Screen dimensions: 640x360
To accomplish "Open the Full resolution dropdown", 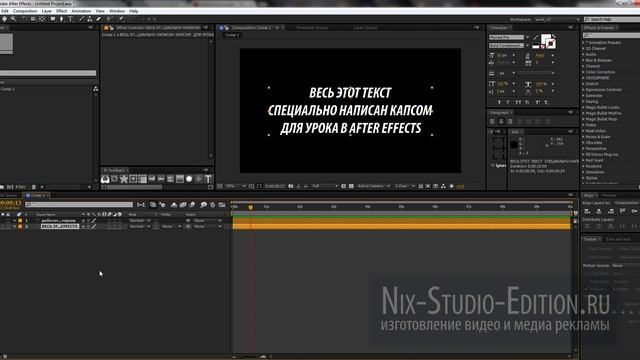I will (x=325, y=186).
